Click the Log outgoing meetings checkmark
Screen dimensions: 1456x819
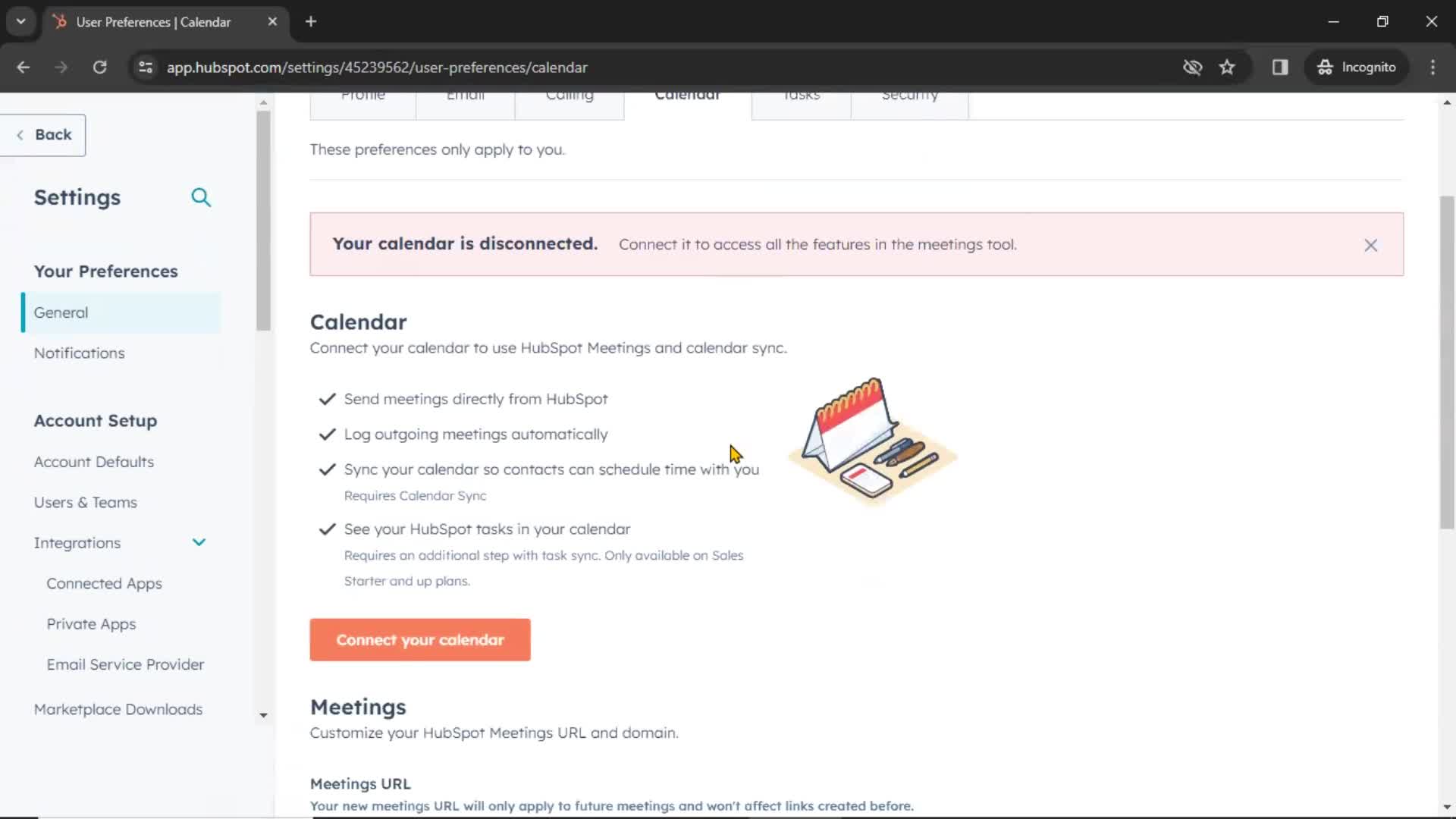(x=327, y=433)
